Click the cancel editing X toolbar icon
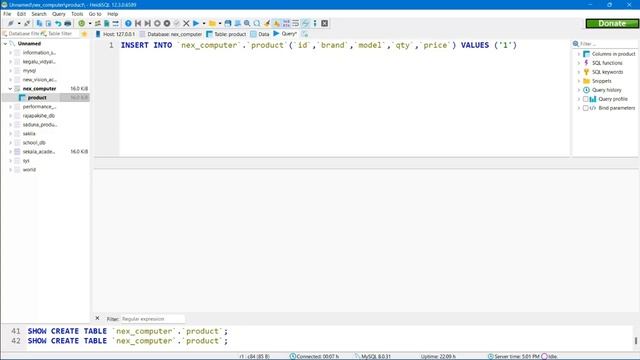The width and height of the screenshot is (640, 360). click(x=186, y=23)
